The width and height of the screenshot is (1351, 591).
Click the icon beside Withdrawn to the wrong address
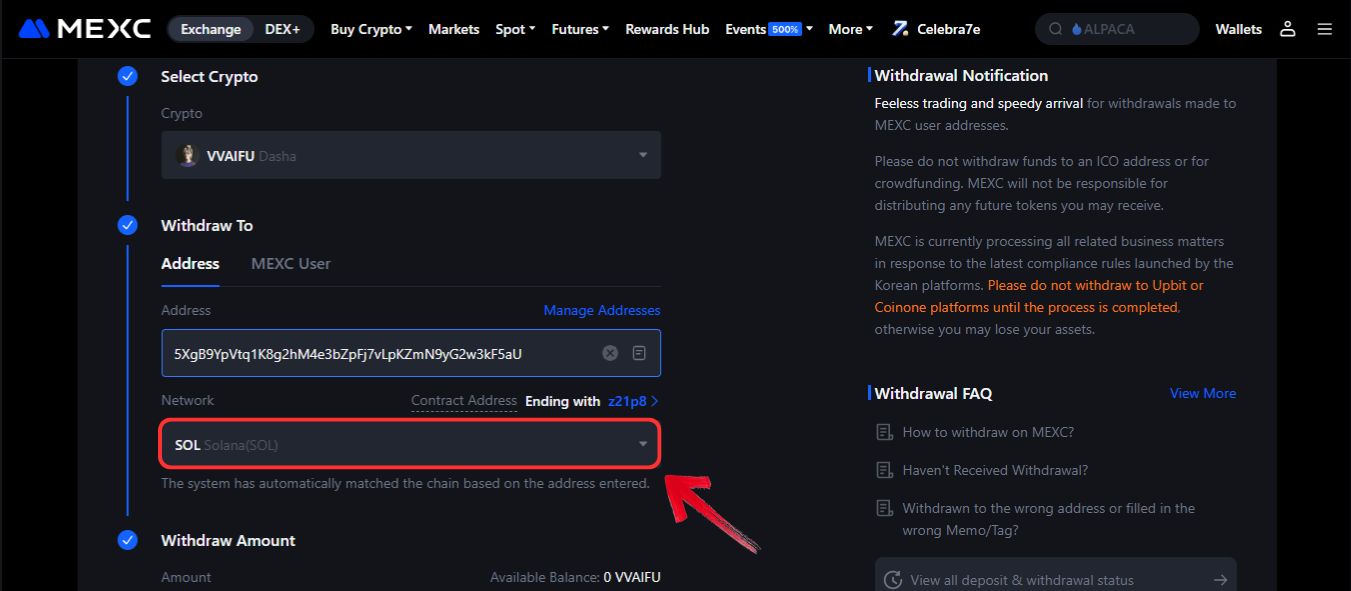884,508
